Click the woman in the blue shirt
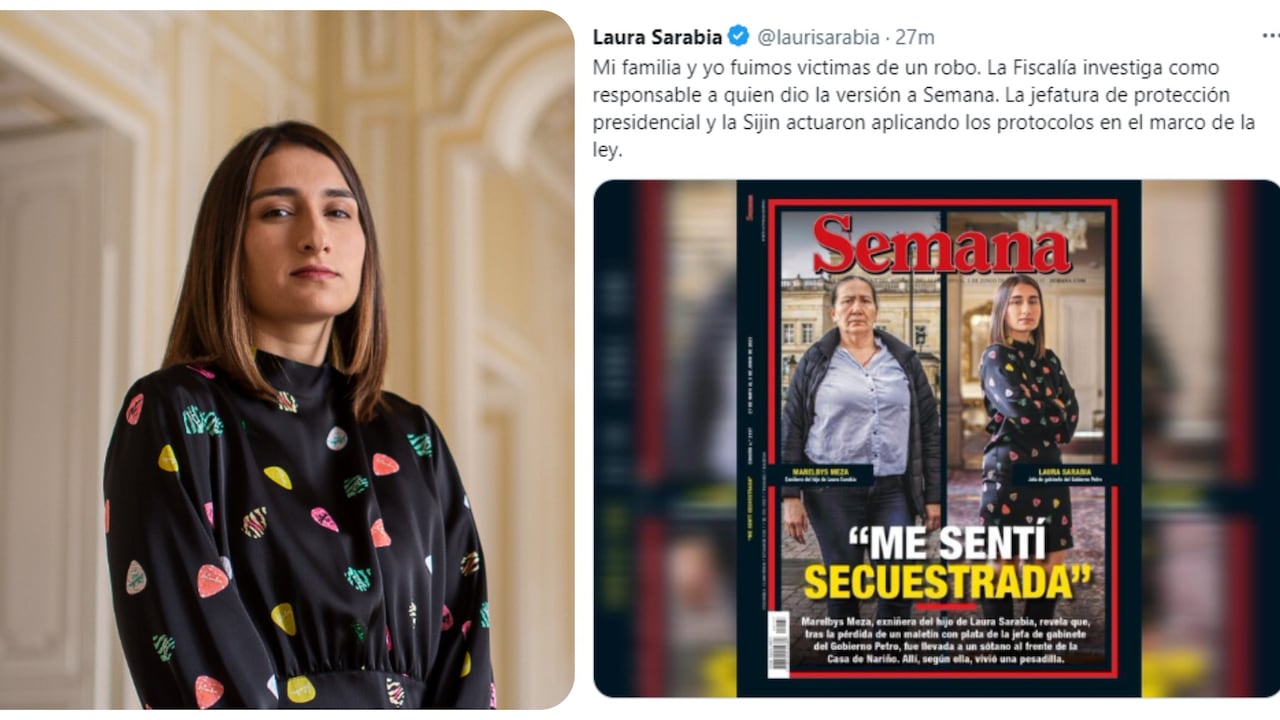This screenshot has height=720, width=1280. click(859, 440)
